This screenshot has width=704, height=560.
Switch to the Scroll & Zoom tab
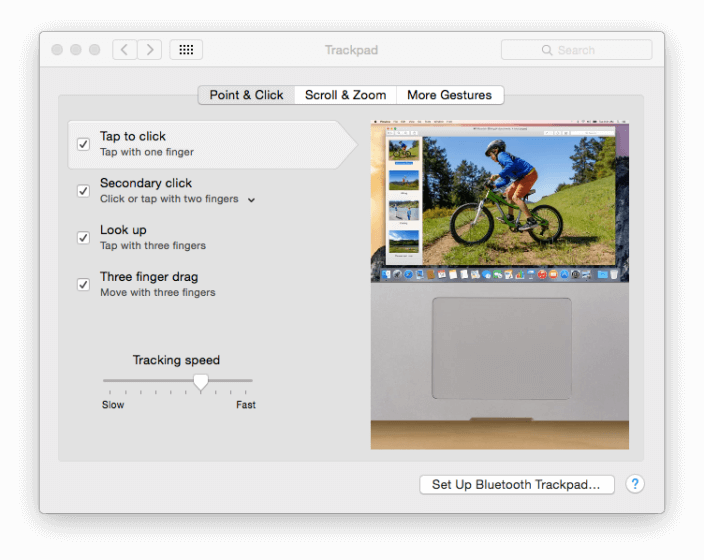(345, 95)
